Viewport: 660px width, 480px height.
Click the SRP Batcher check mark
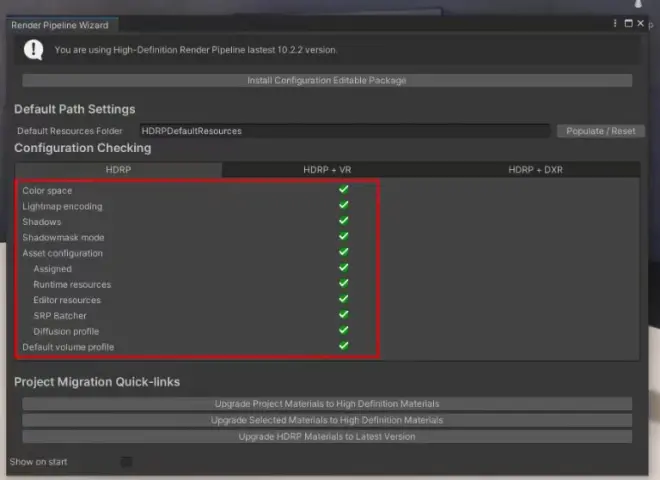[x=344, y=314]
